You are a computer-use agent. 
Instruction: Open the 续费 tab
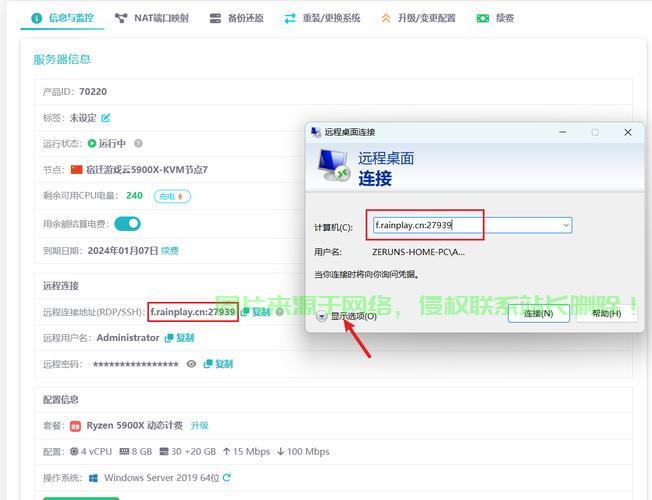pyautogui.click(x=495, y=18)
